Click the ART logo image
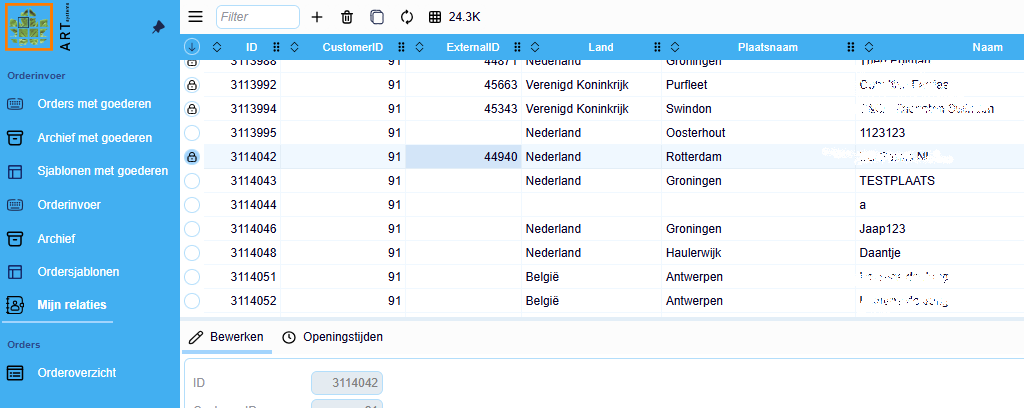Image resolution: width=1024 pixels, height=408 pixels. click(29, 27)
